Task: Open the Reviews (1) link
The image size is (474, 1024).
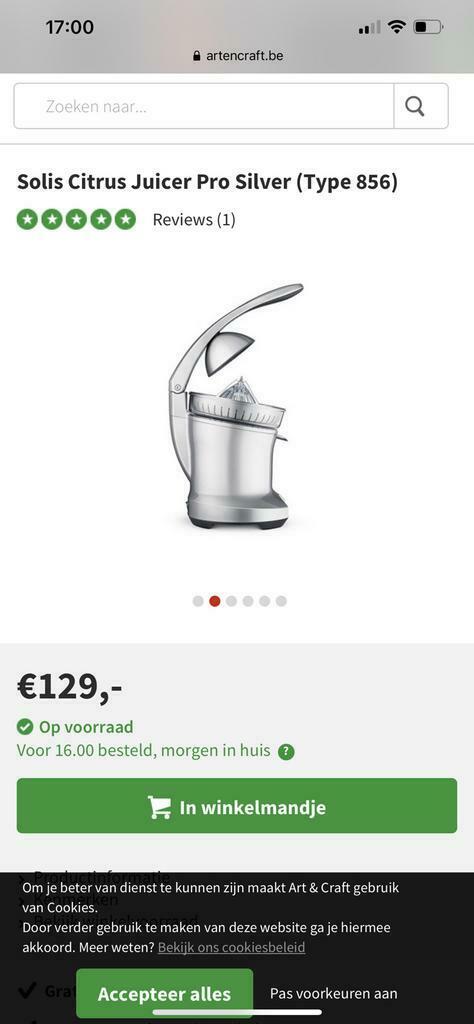Action: [194, 220]
